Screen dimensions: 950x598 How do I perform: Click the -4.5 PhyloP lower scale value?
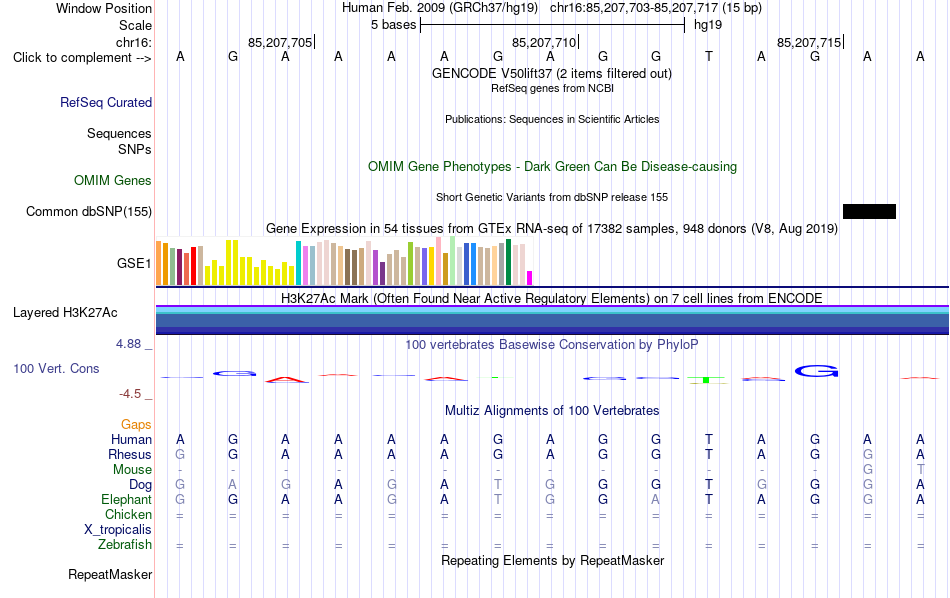(130, 394)
